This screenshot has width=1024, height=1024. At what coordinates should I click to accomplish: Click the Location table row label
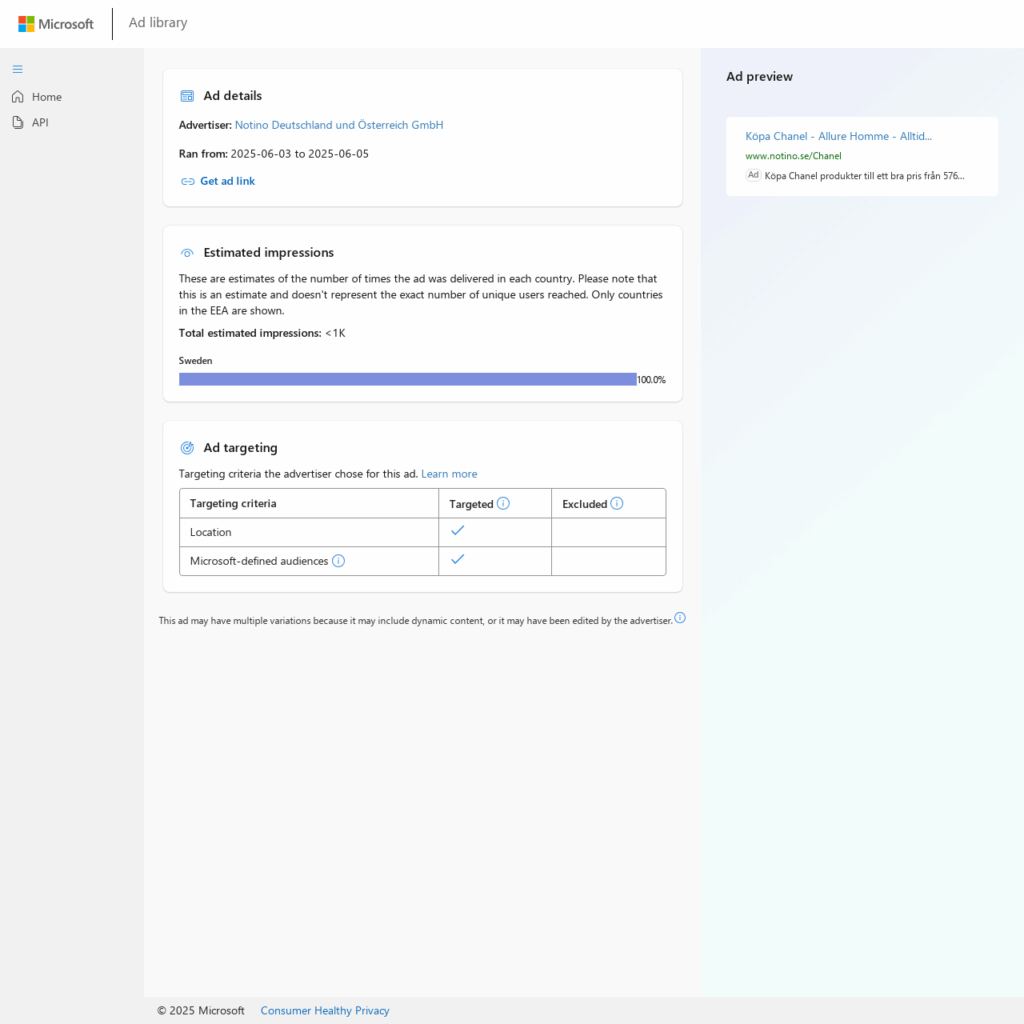[210, 532]
